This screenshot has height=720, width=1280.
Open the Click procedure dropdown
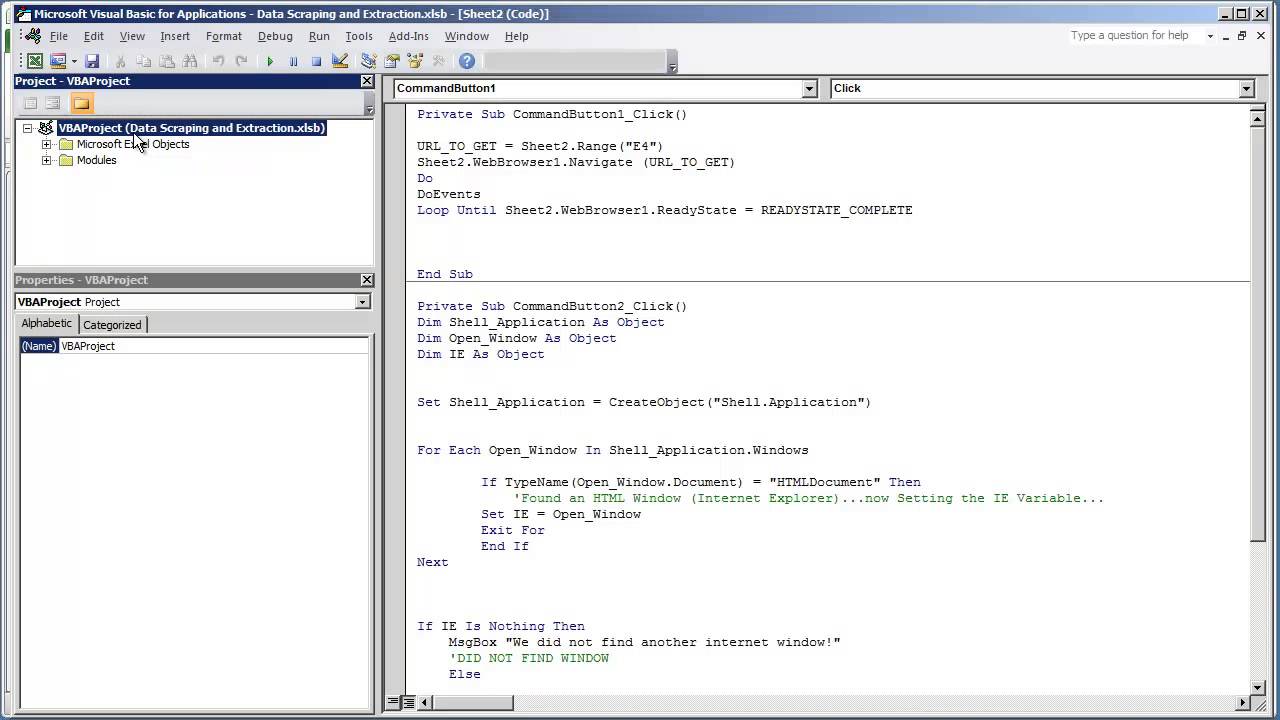(1246, 89)
